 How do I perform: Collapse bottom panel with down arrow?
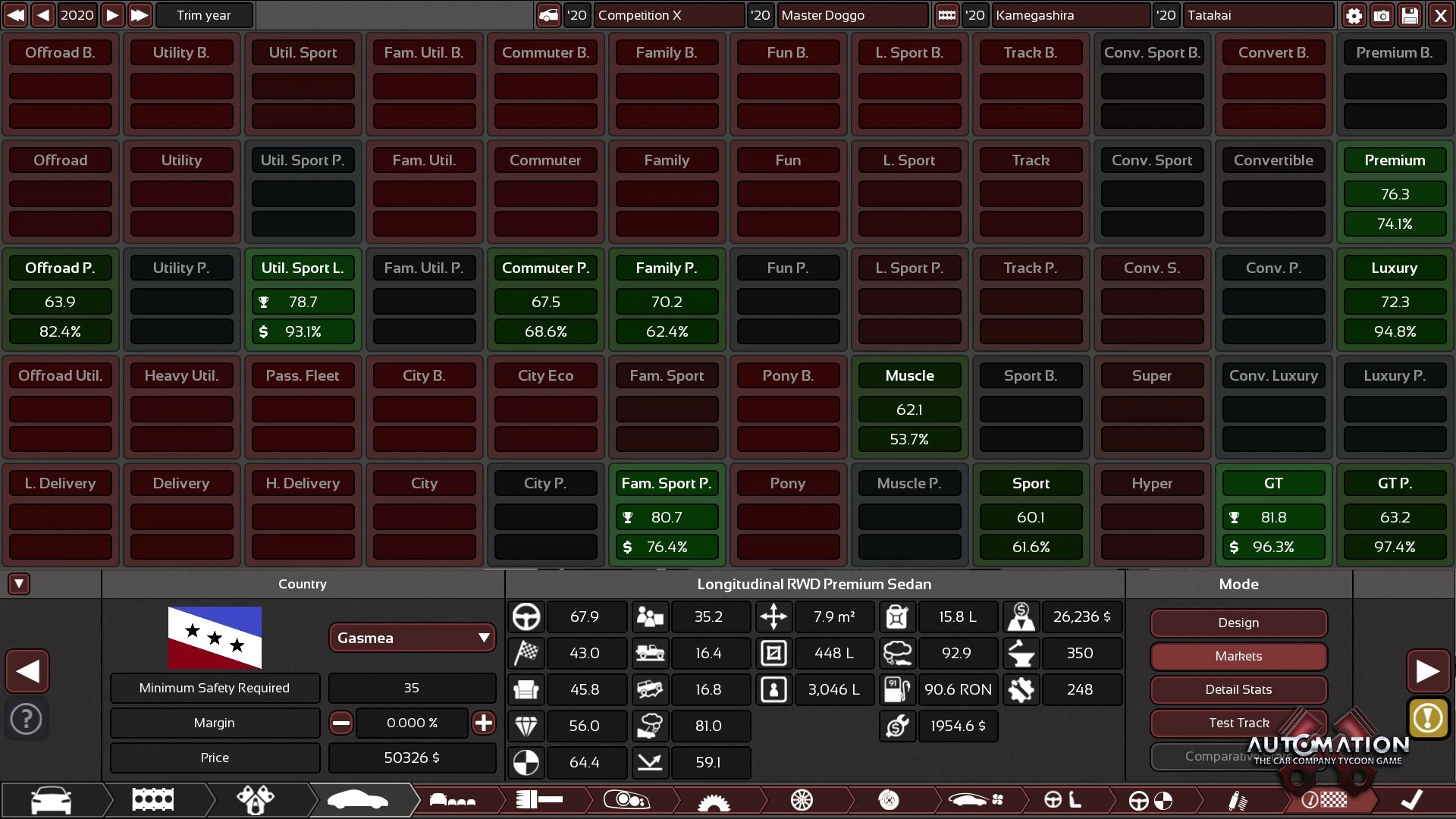pyautogui.click(x=19, y=583)
